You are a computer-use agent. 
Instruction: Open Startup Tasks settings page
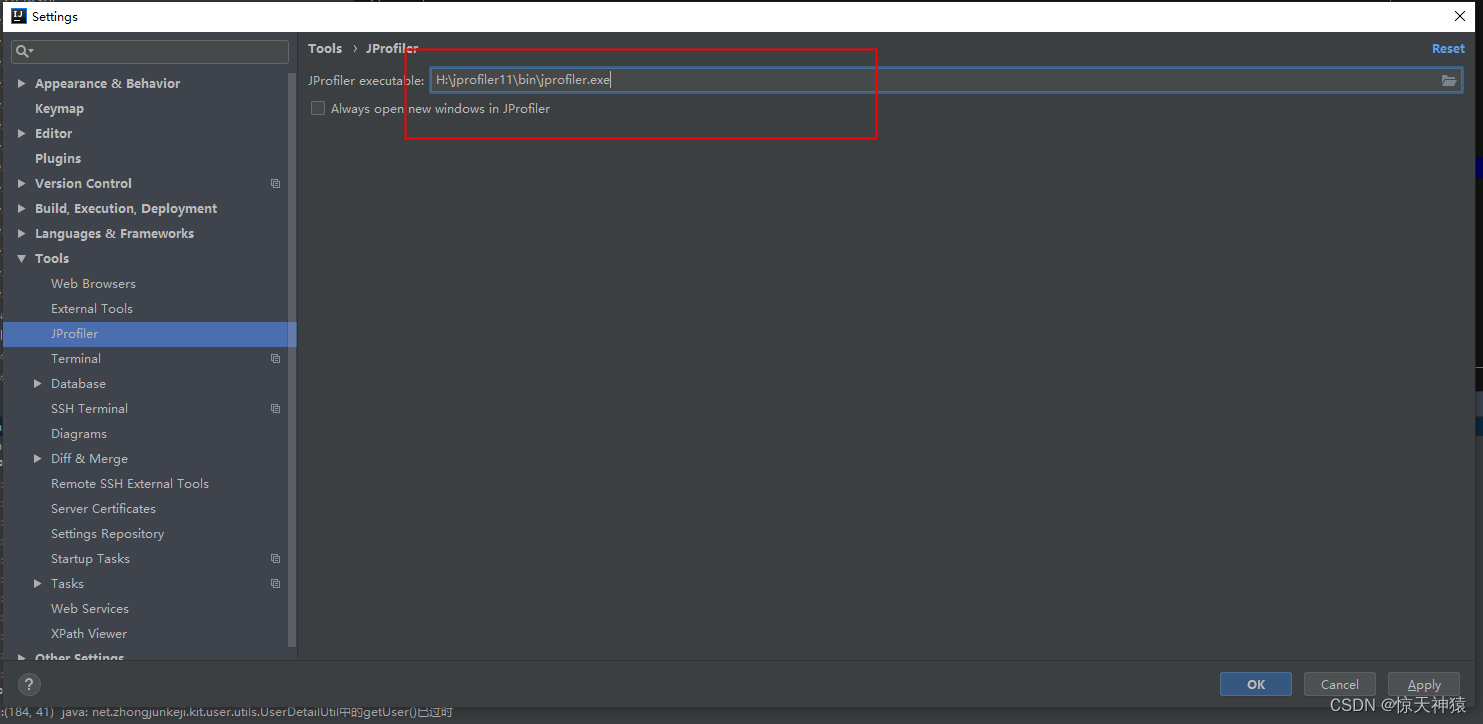click(x=90, y=559)
